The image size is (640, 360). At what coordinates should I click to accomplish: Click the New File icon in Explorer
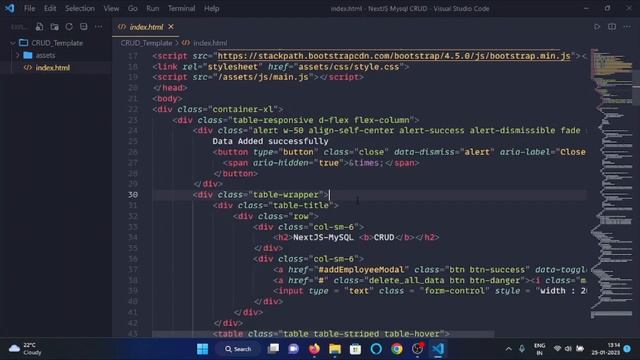pyautogui.click(x=39, y=27)
